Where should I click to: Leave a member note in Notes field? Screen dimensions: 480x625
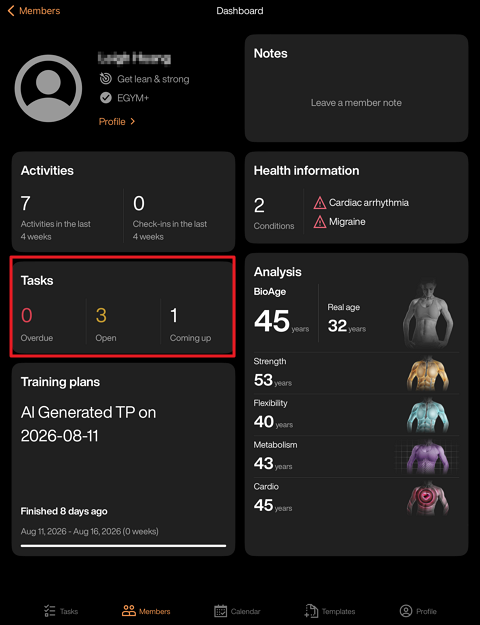(356, 103)
